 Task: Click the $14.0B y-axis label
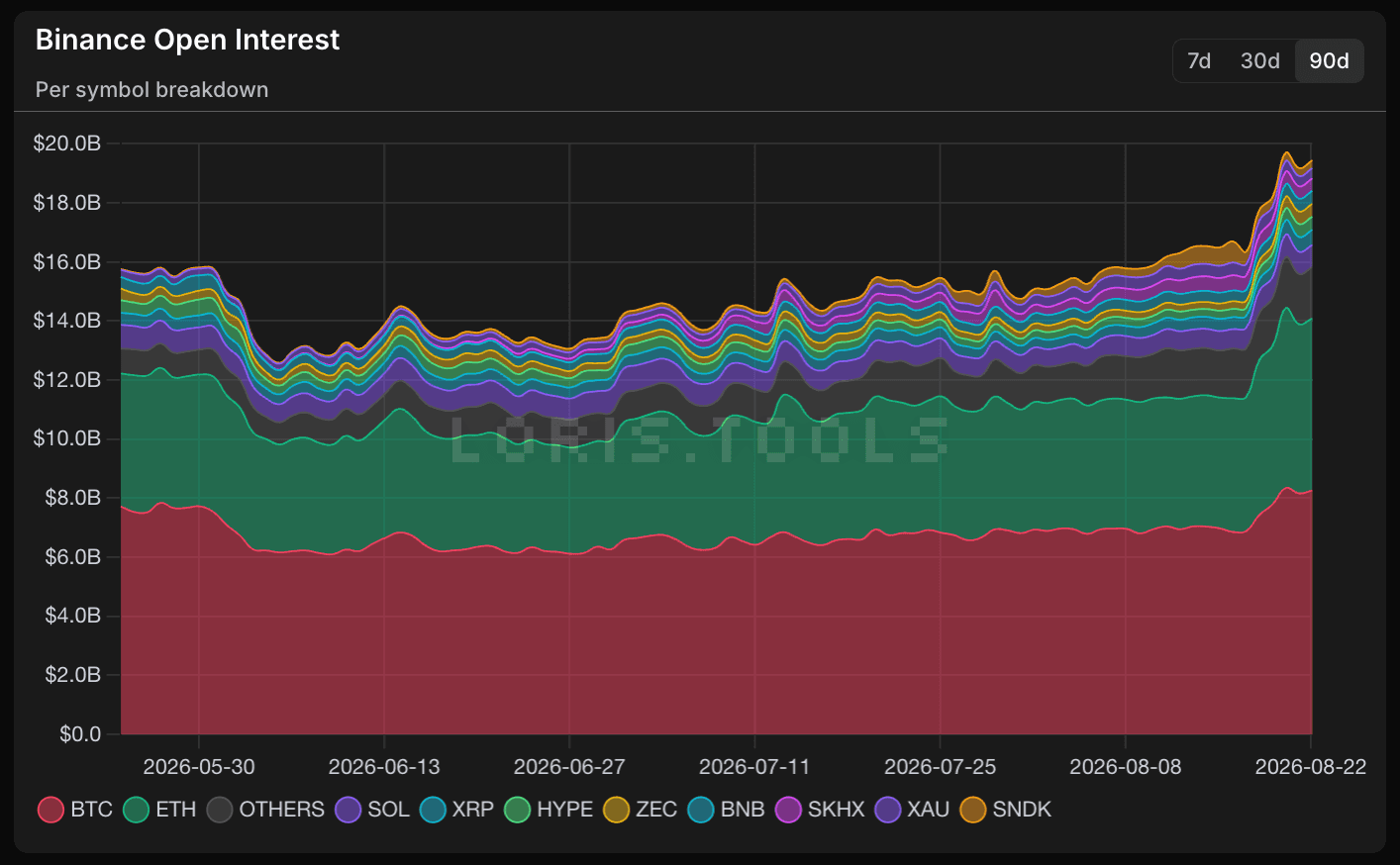click(67, 321)
